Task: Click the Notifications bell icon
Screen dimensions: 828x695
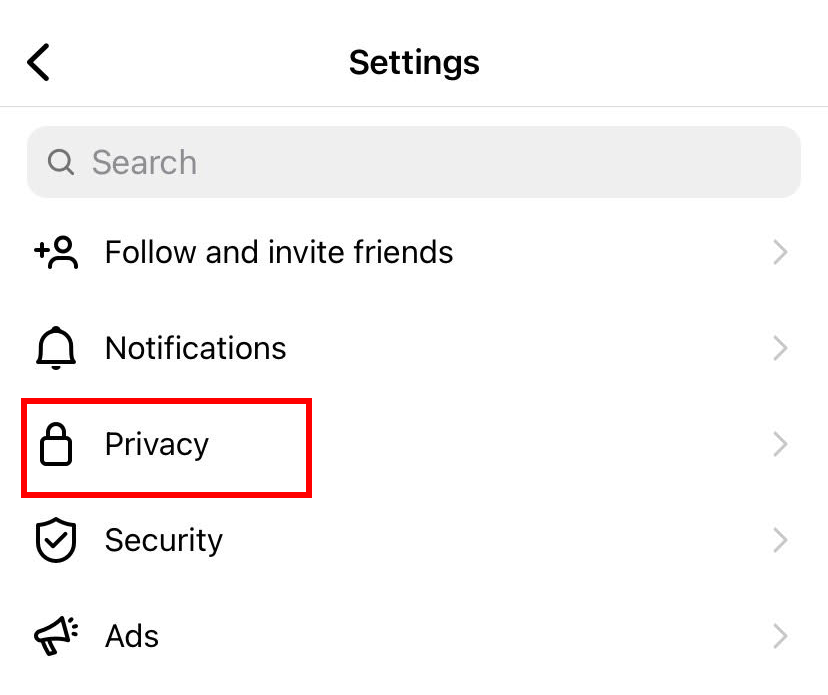Action: 56,348
